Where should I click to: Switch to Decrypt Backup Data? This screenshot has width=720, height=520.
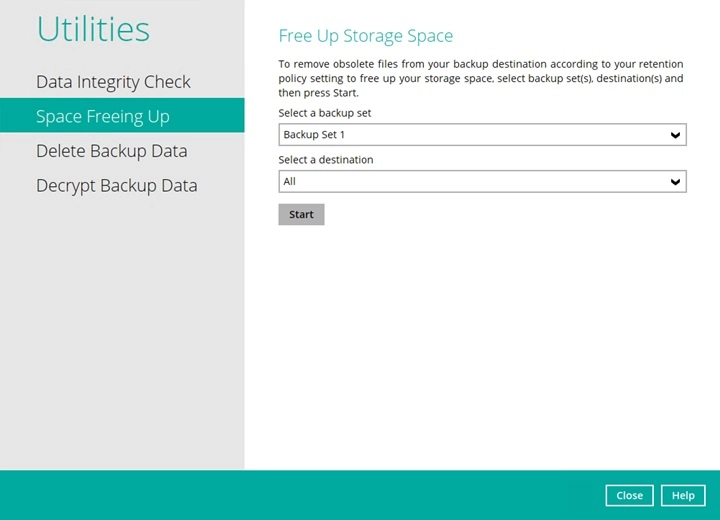click(116, 186)
